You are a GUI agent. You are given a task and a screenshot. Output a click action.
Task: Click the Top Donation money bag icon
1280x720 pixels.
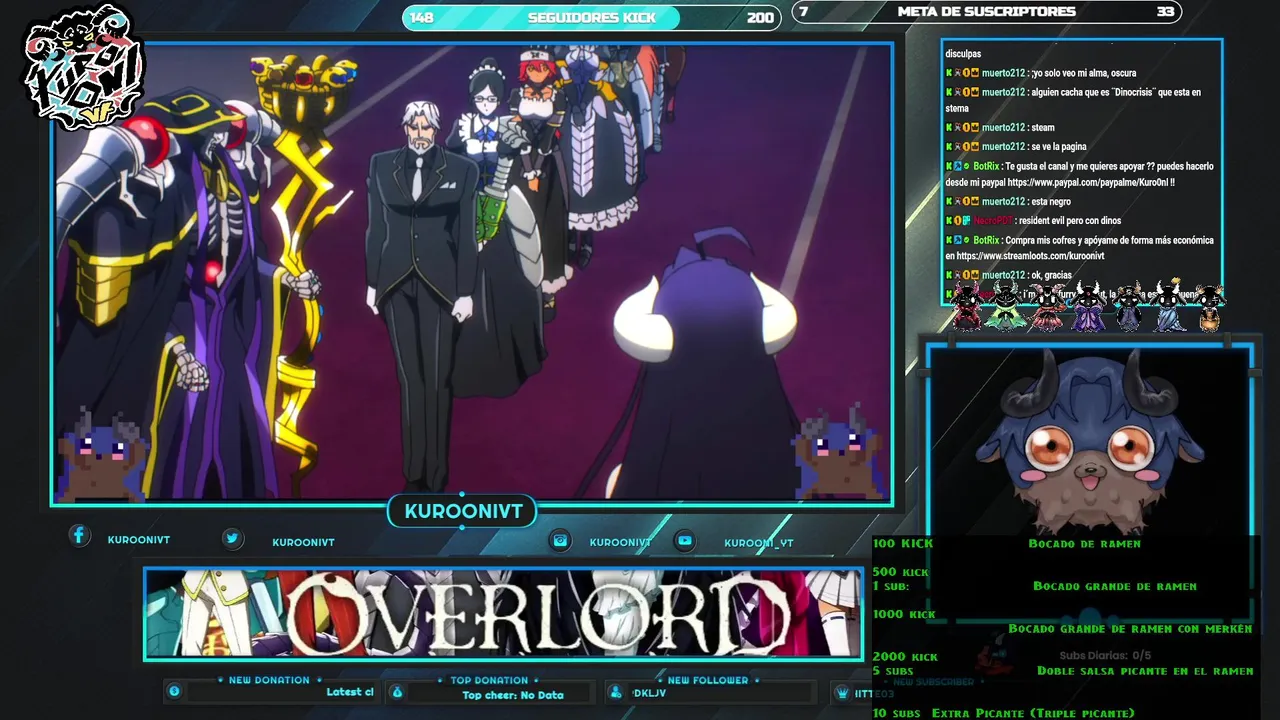pos(397,691)
